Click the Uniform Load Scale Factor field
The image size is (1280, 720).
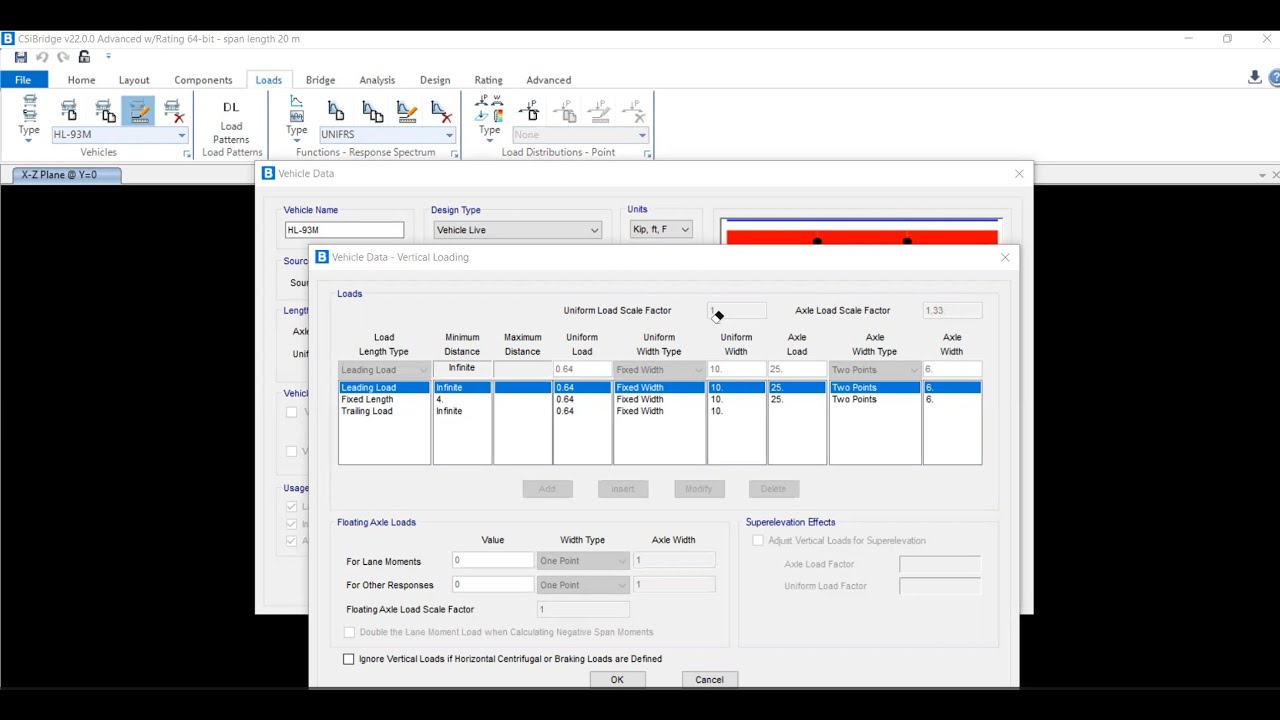(x=737, y=311)
